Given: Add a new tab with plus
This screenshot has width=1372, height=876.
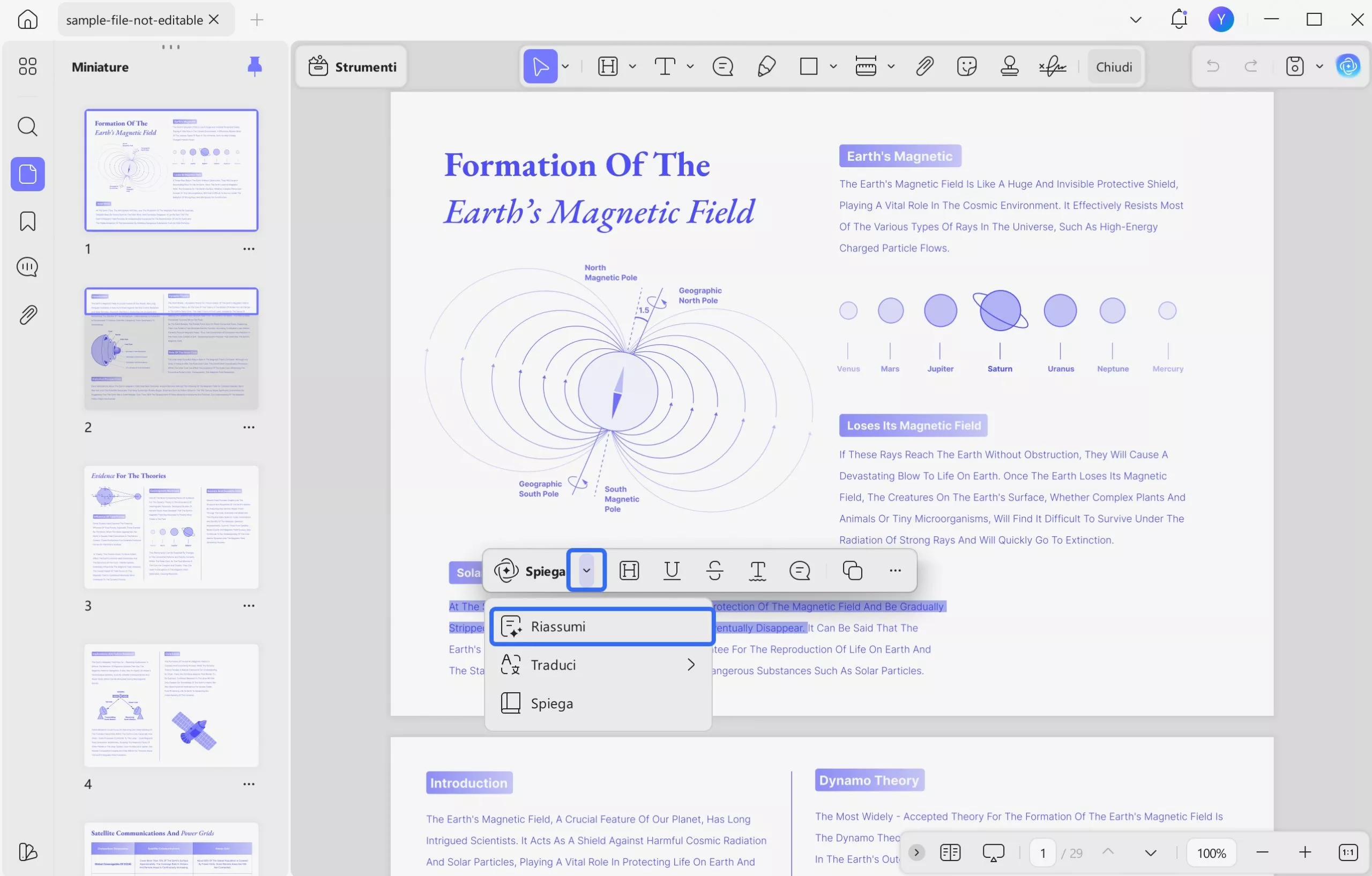Looking at the screenshot, I should pos(256,20).
